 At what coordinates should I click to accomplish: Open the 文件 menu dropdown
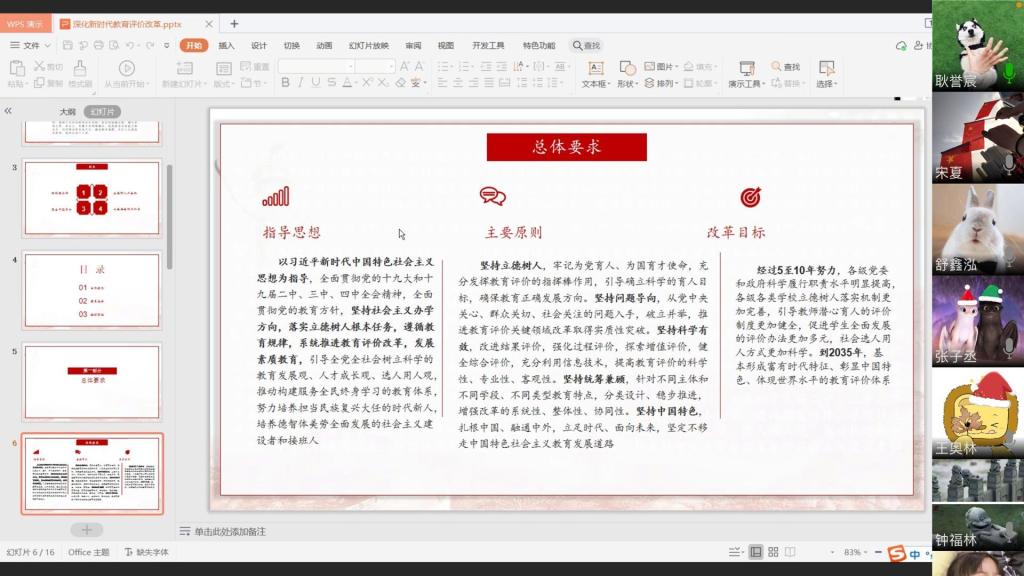tap(30, 45)
